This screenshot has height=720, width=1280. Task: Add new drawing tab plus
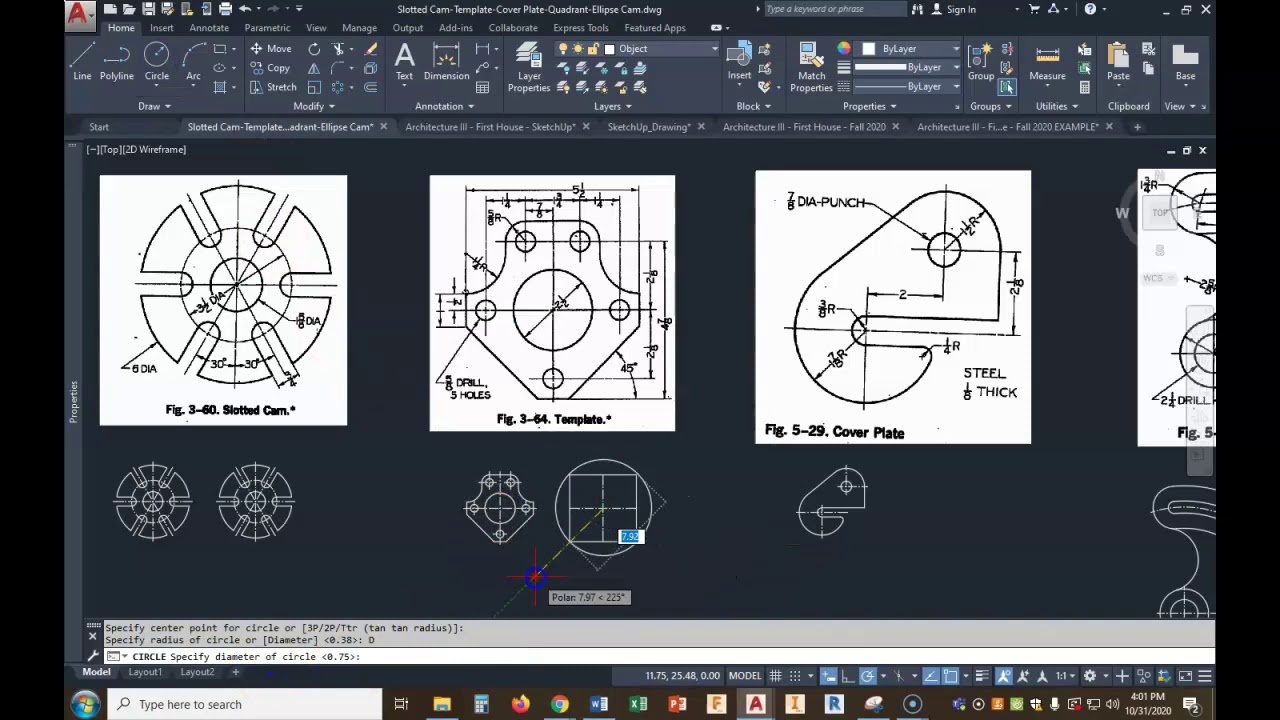[1137, 127]
